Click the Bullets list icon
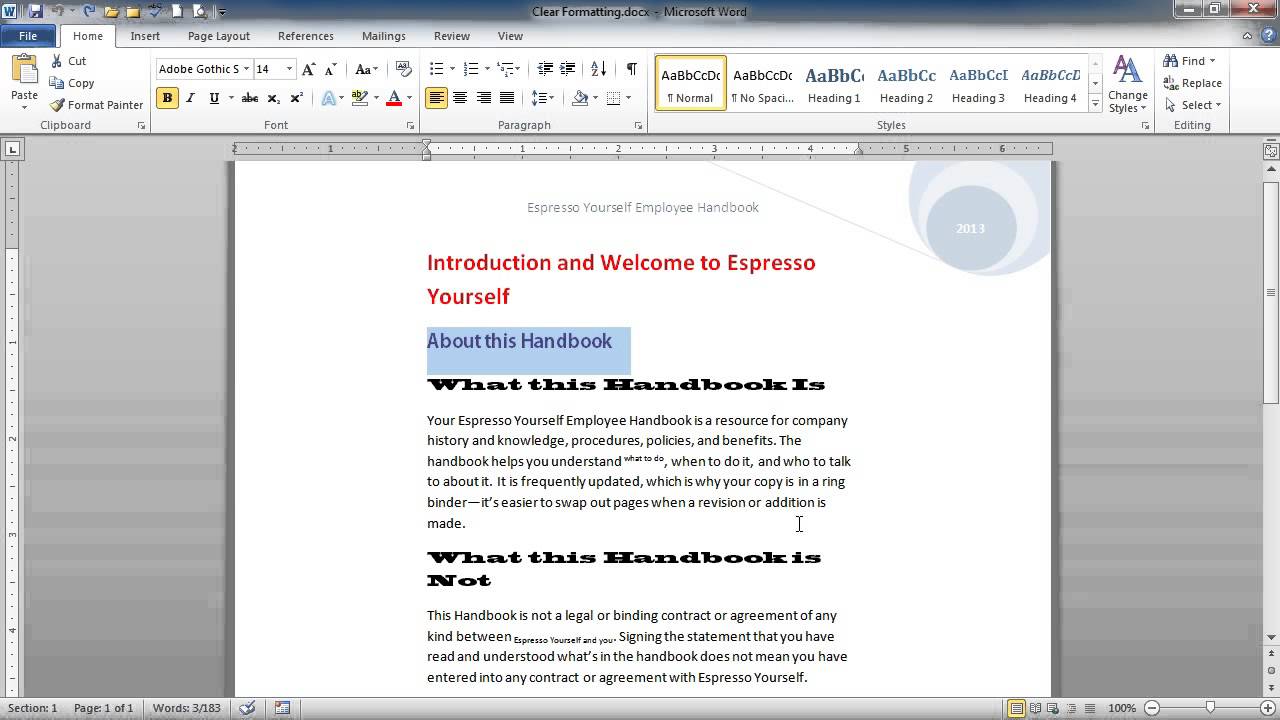 point(436,69)
